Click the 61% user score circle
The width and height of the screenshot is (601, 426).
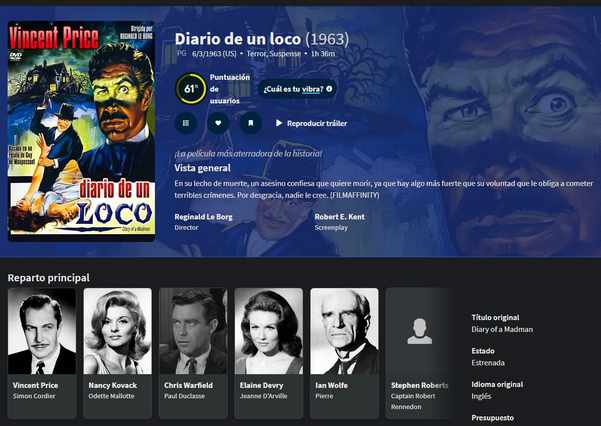pyautogui.click(x=191, y=89)
